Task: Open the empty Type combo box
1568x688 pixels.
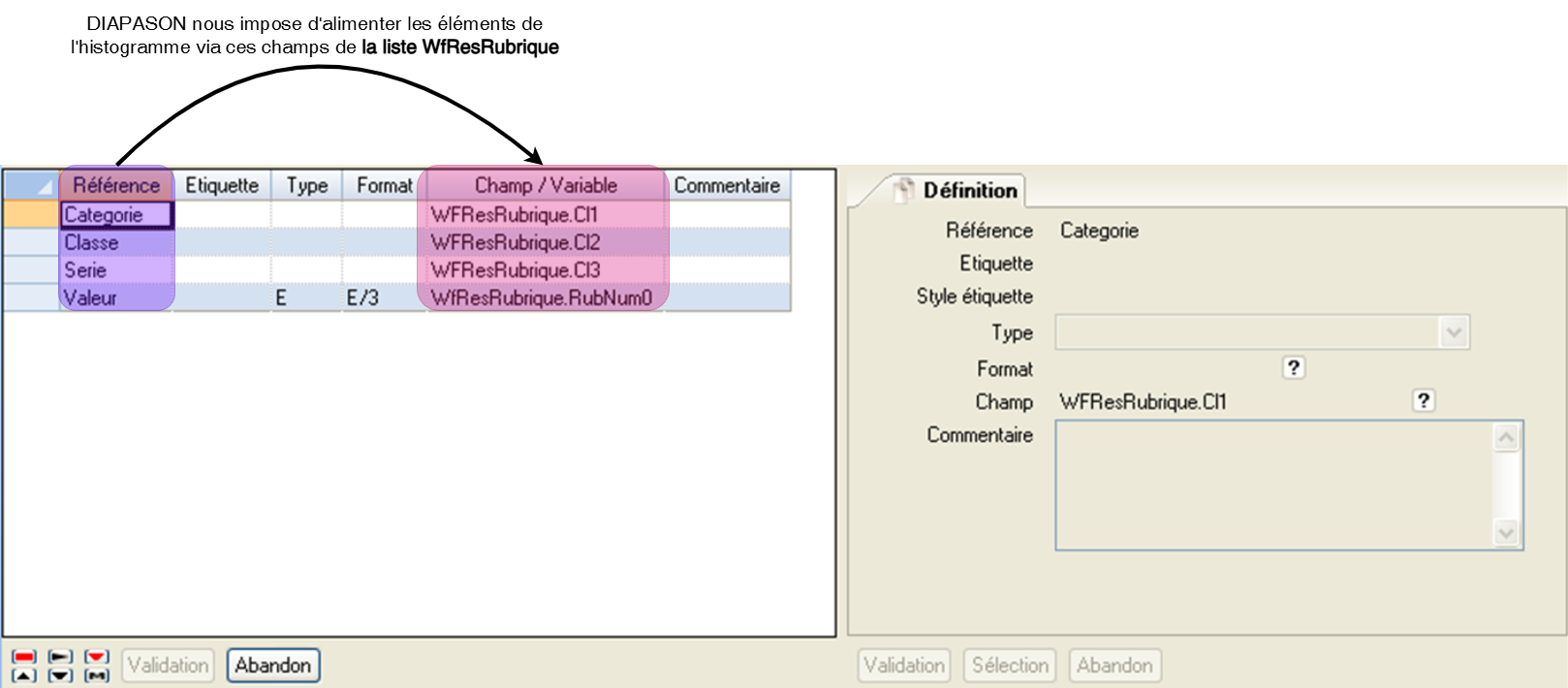Action: pyautogui.click(x=1246, y=333)
